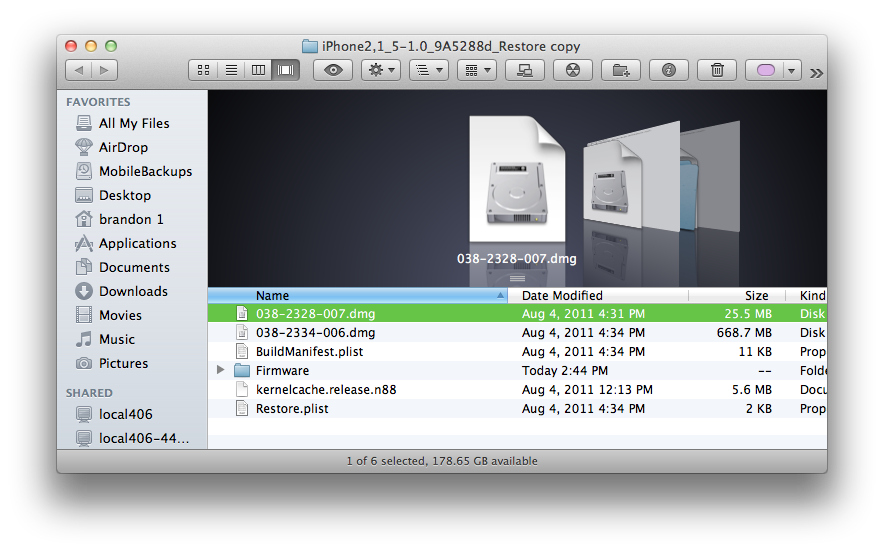Click the window title folder icon

coord(310,46)
